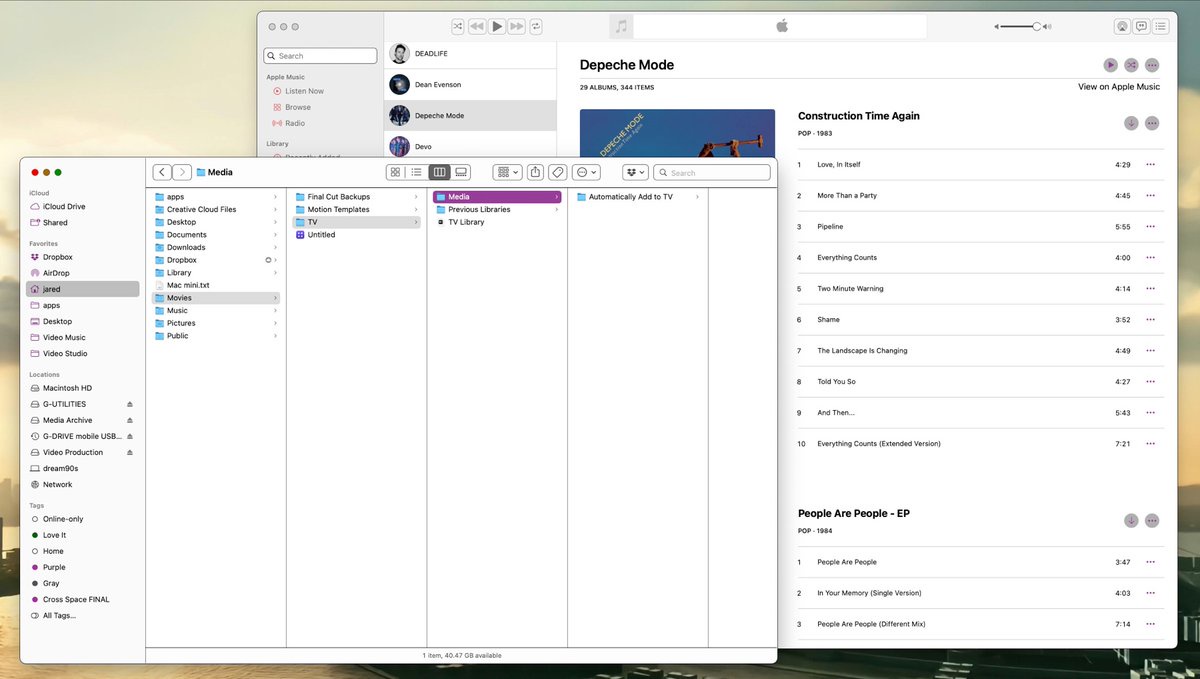Screen dimensions: 1200x679
Task: Eject Media Archive volume in Finder sidebar
Action: pyautogui.click(x=129, y=420)
